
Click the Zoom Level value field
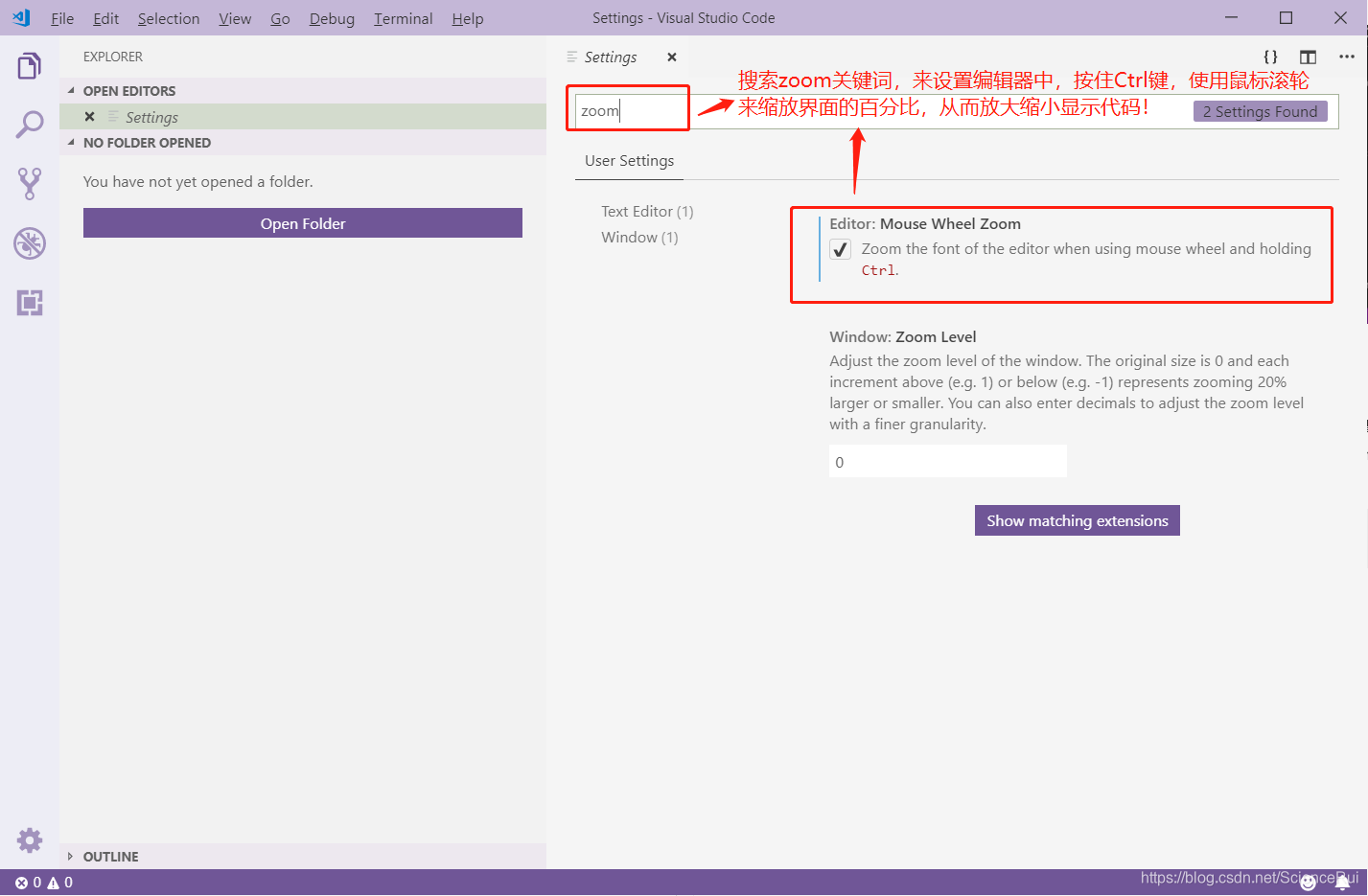tap(948, 462)
